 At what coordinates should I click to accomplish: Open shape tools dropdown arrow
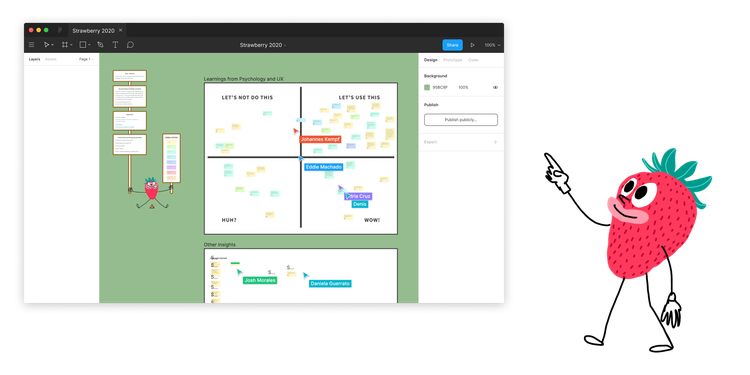89,45
